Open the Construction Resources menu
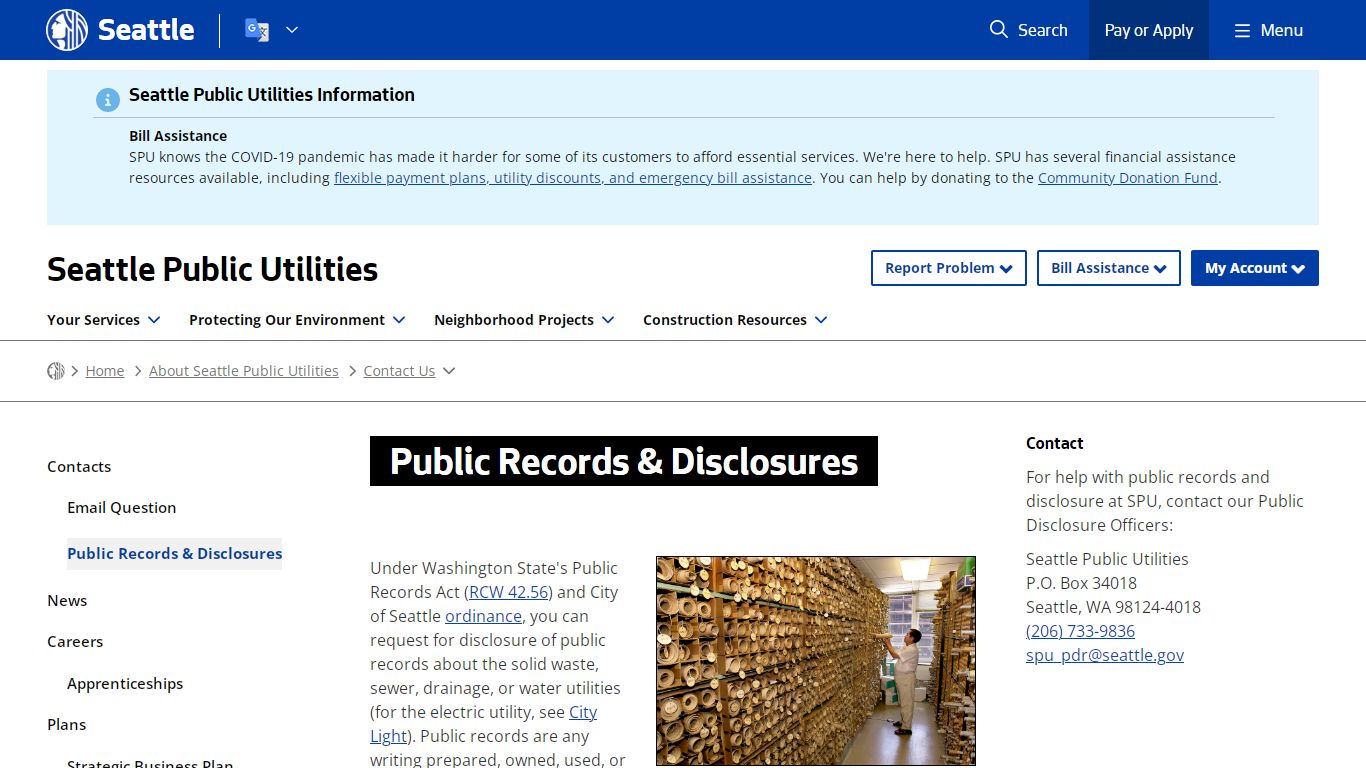 [735, 320]
